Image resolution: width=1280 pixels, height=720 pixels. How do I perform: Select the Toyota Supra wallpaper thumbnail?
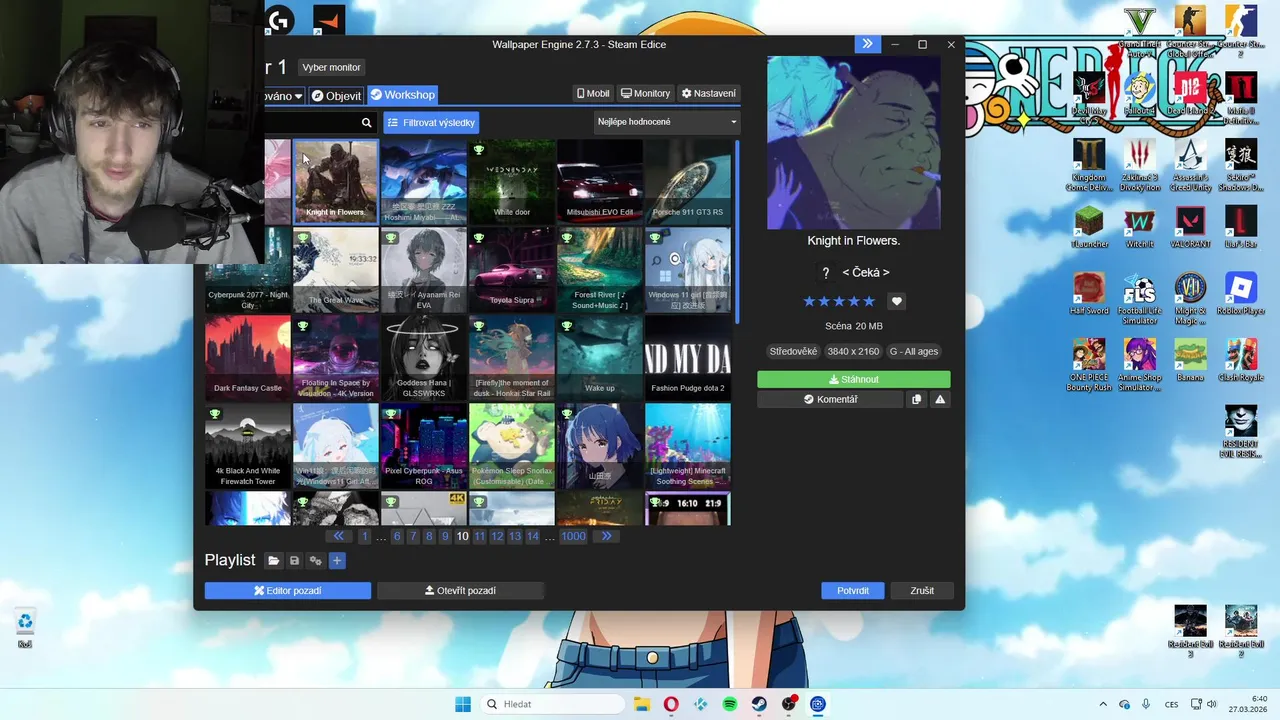pos(512,270)
